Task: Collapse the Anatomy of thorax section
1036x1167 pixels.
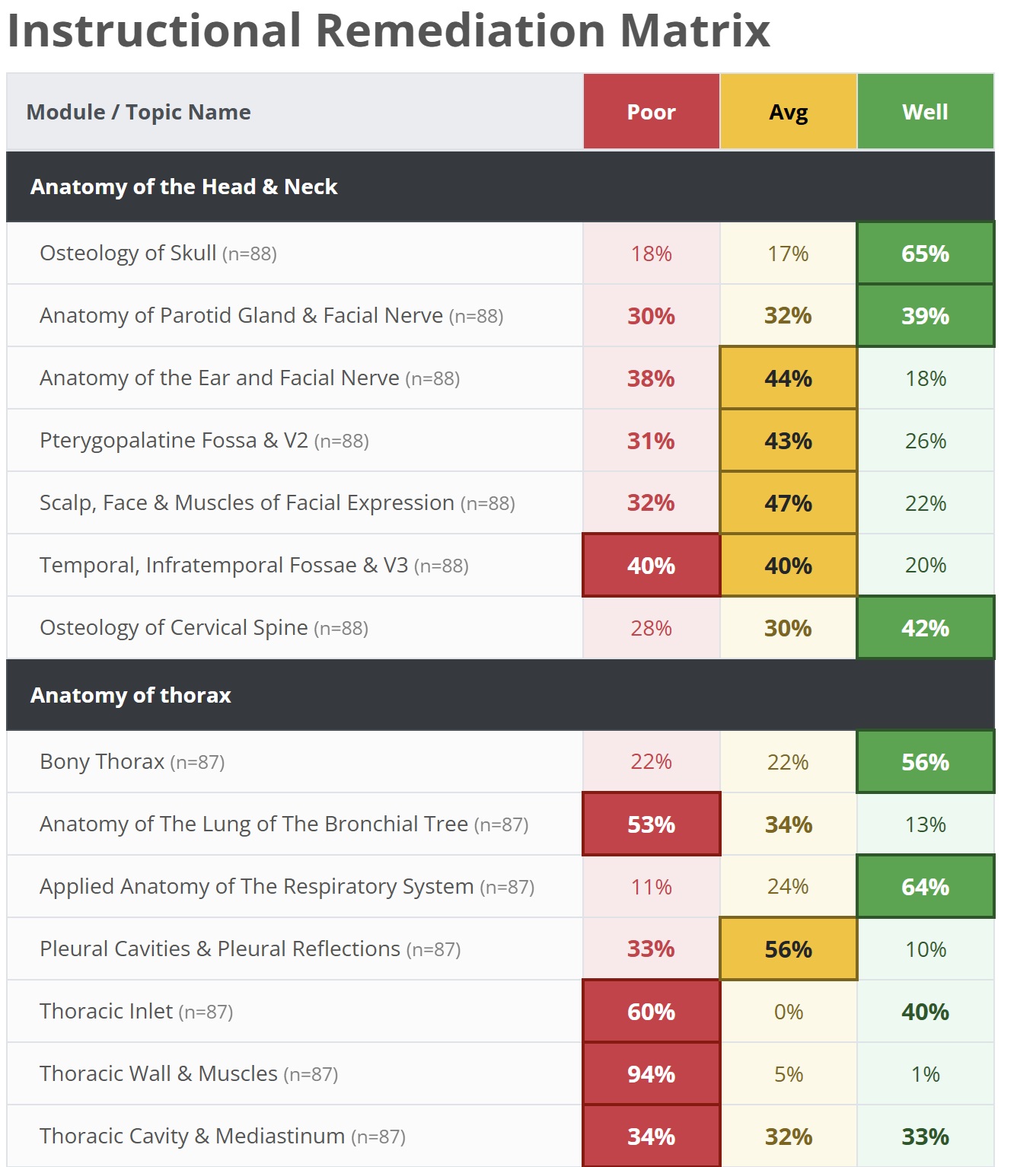Action: [500, 695]
